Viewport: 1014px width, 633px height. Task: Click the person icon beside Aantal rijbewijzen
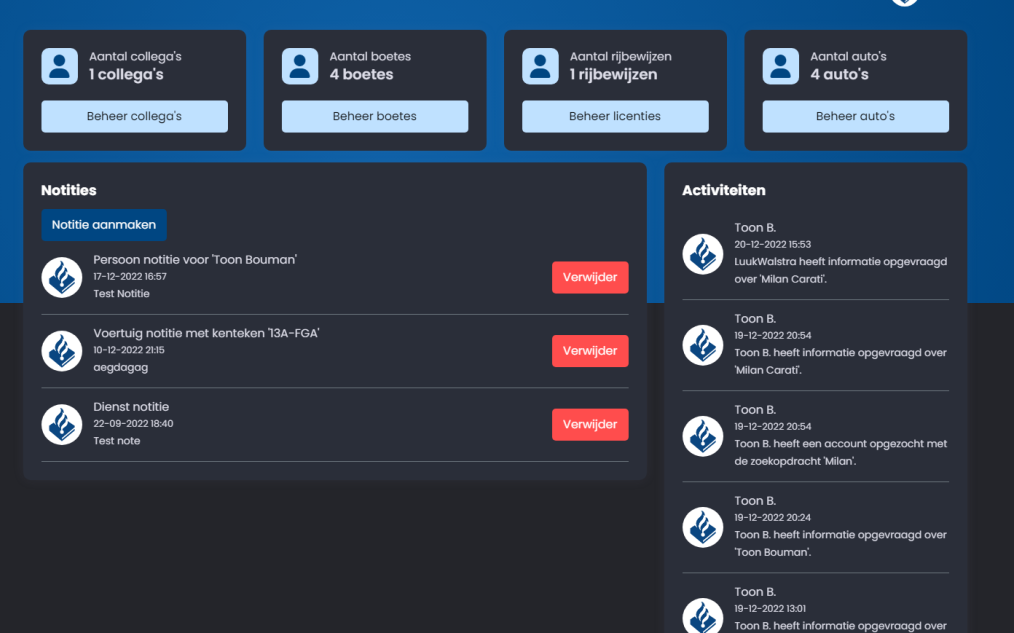540,66
